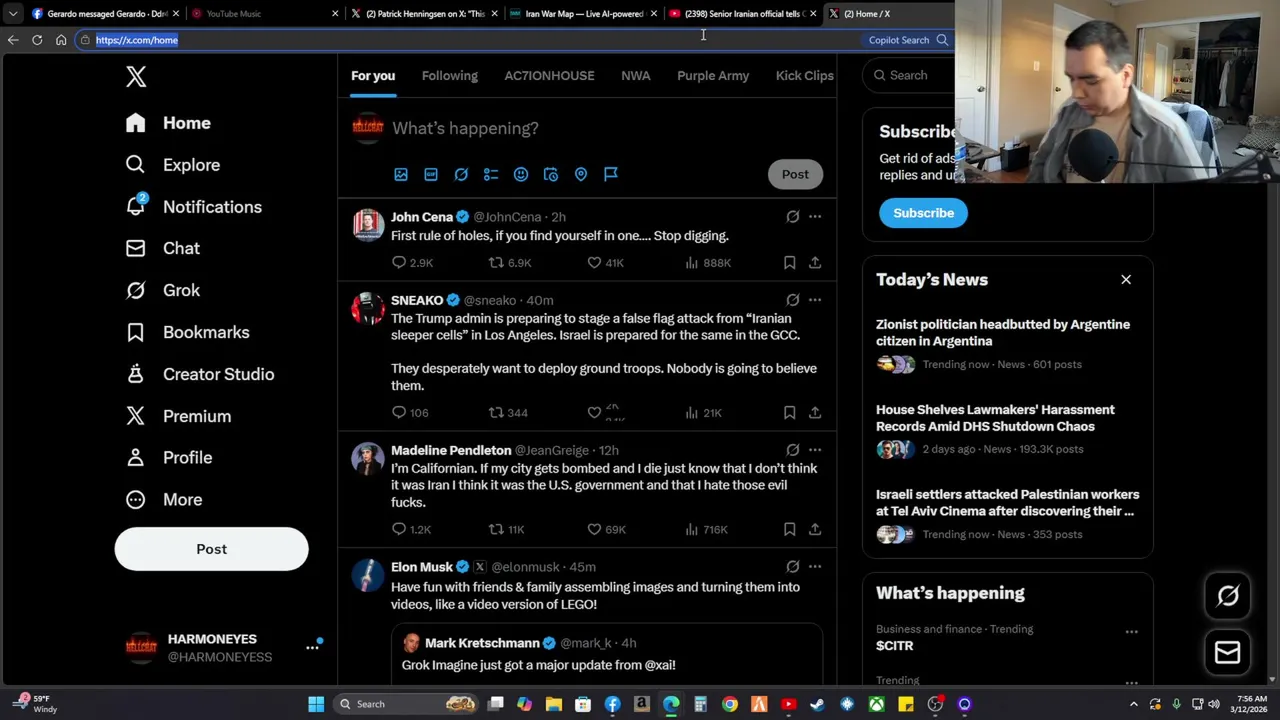This screenshot has height=720, width=1280.
Task: Open more options on Elon Musk's post
Action: click(x=815, y=566)
